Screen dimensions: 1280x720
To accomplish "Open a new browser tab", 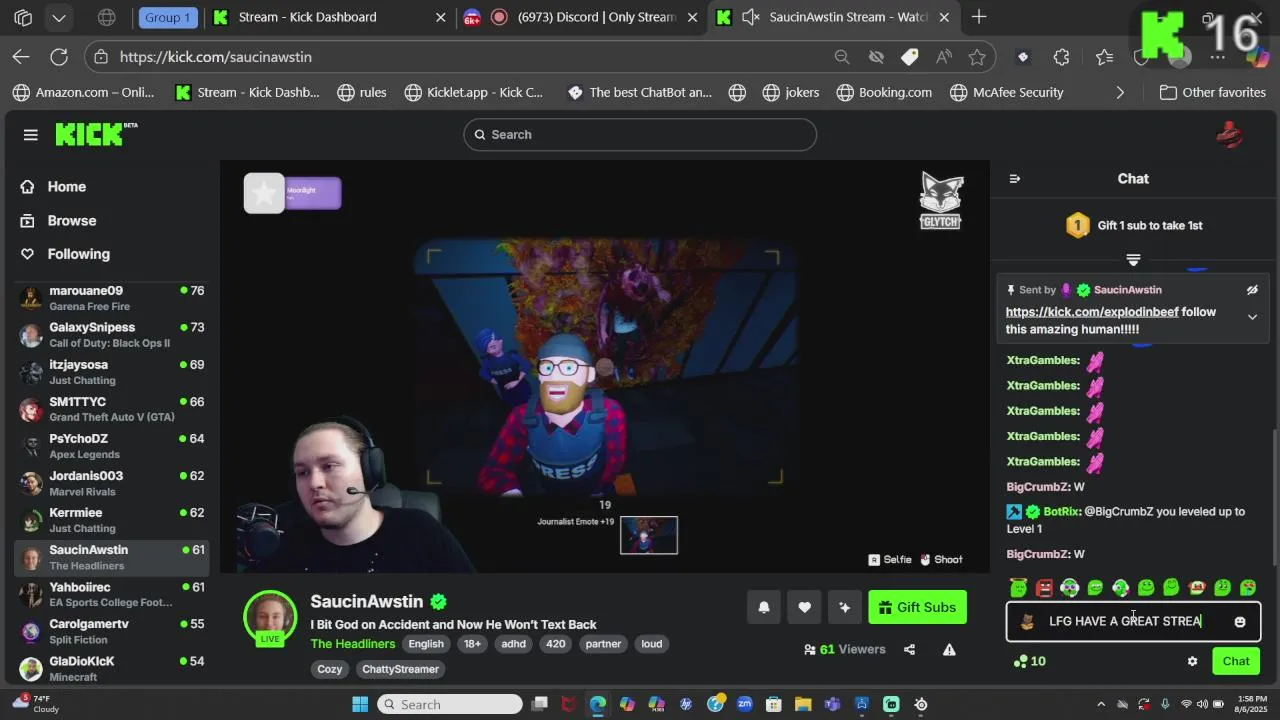I will pos(979,17).
